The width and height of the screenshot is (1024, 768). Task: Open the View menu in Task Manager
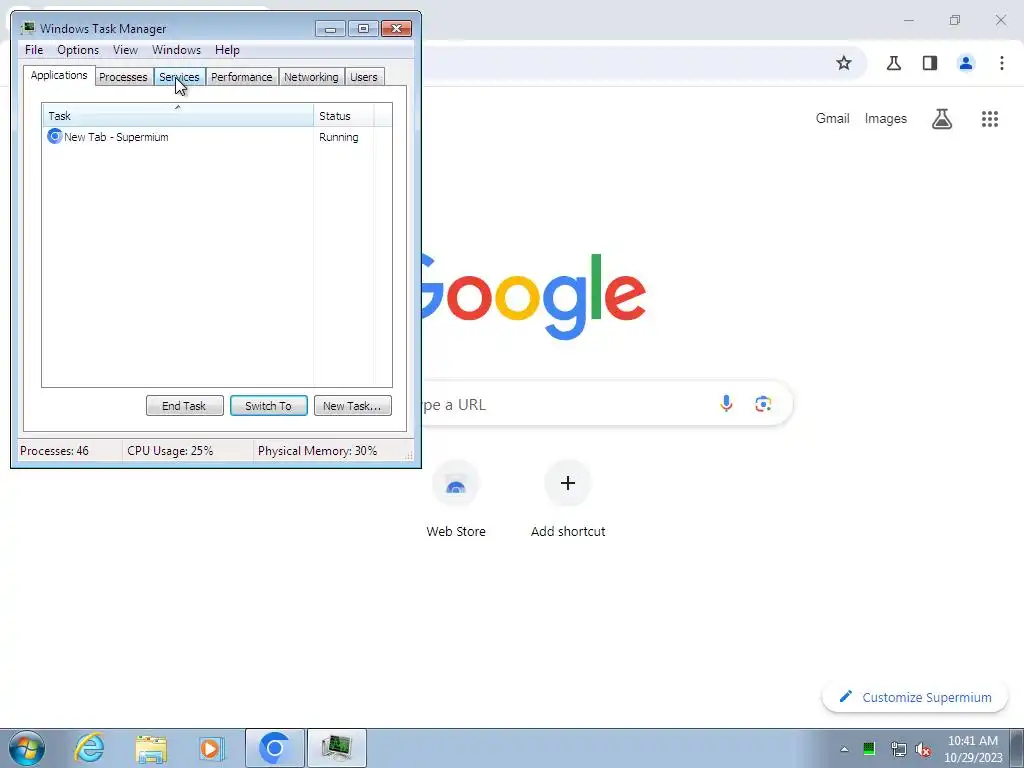coord(125,50)
